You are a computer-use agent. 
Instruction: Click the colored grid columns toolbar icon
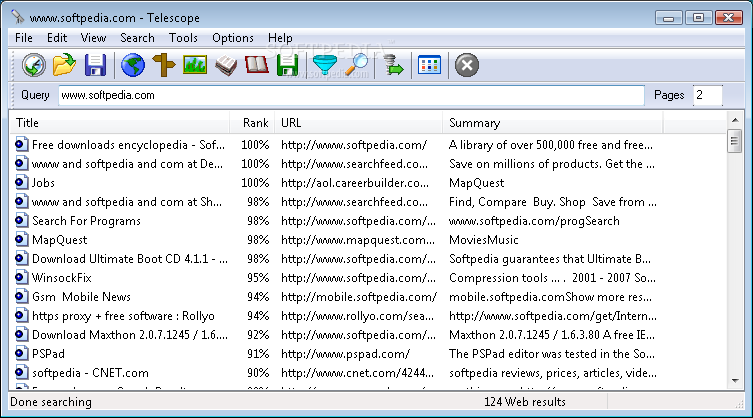point(429,65)
